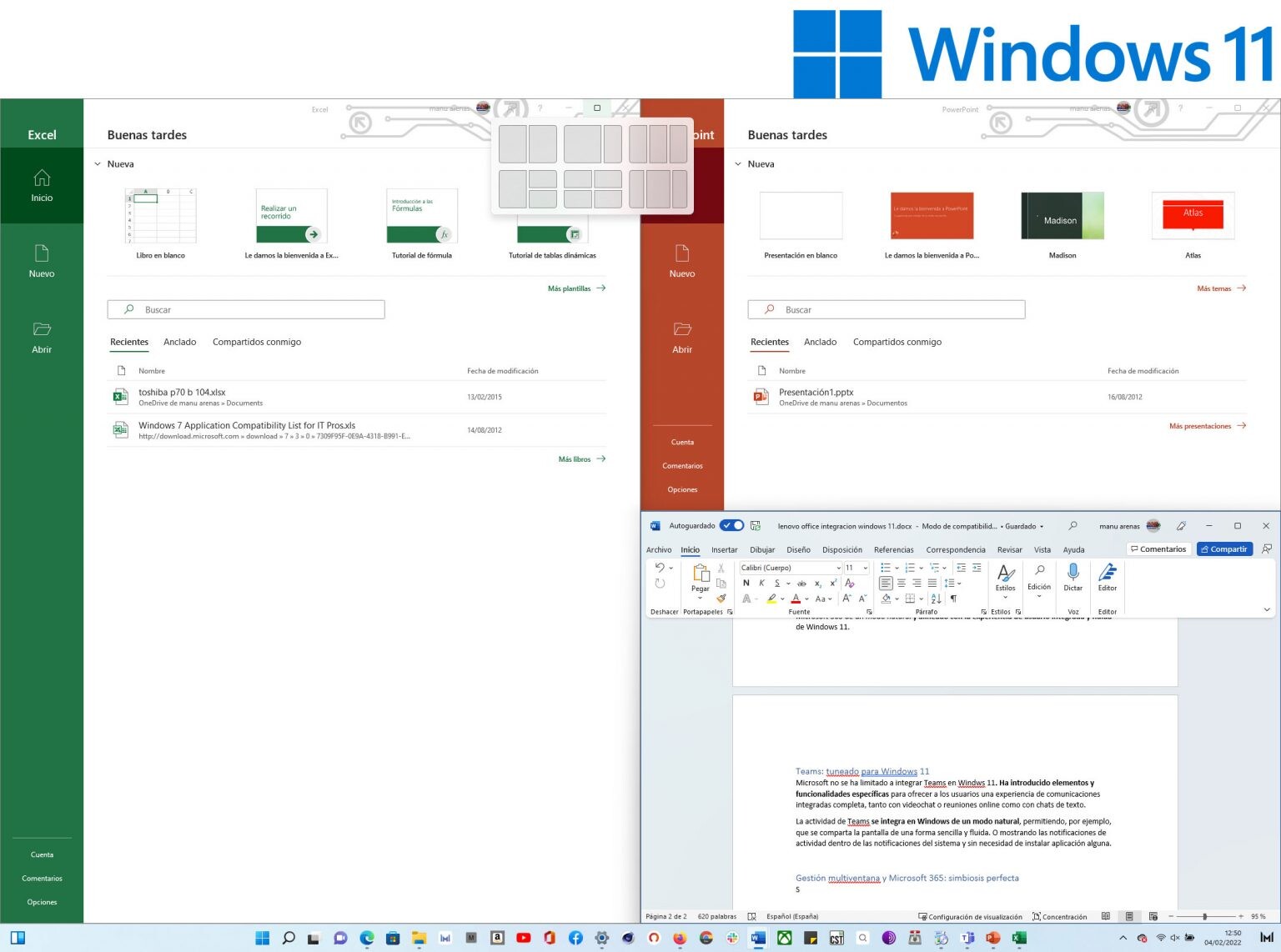Open the Anclado tab in Excel recents
The height and width of the screenshot is (952, 1281).
point(179,342)
